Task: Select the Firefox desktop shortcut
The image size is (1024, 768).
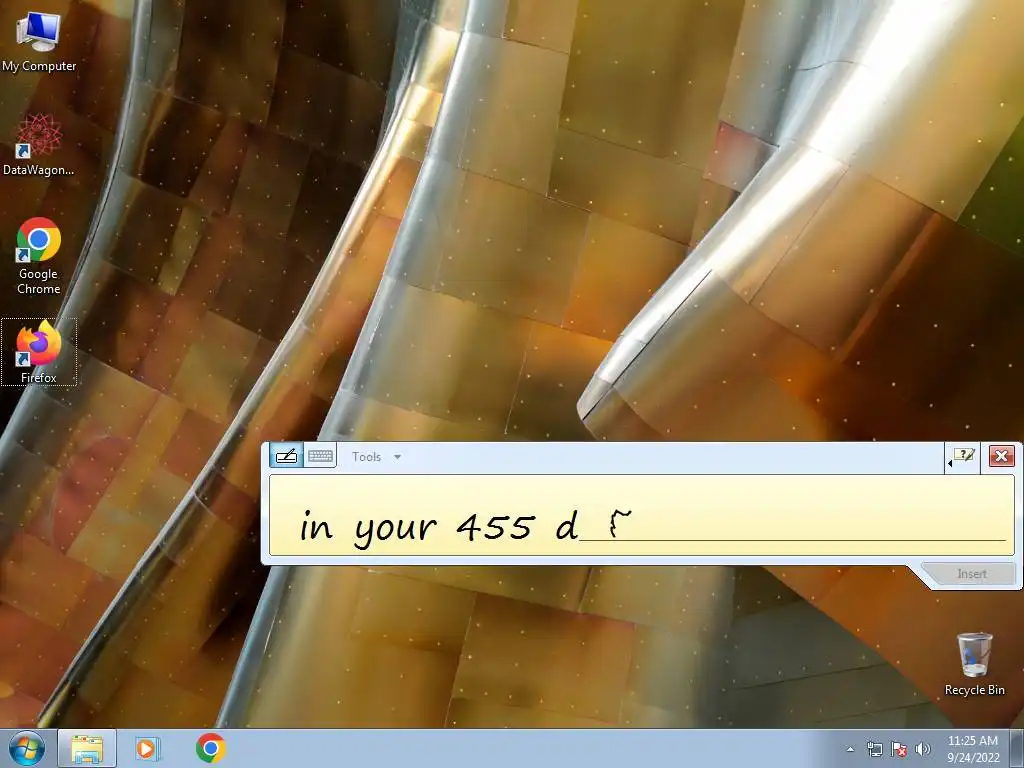Action: point(39,352)
